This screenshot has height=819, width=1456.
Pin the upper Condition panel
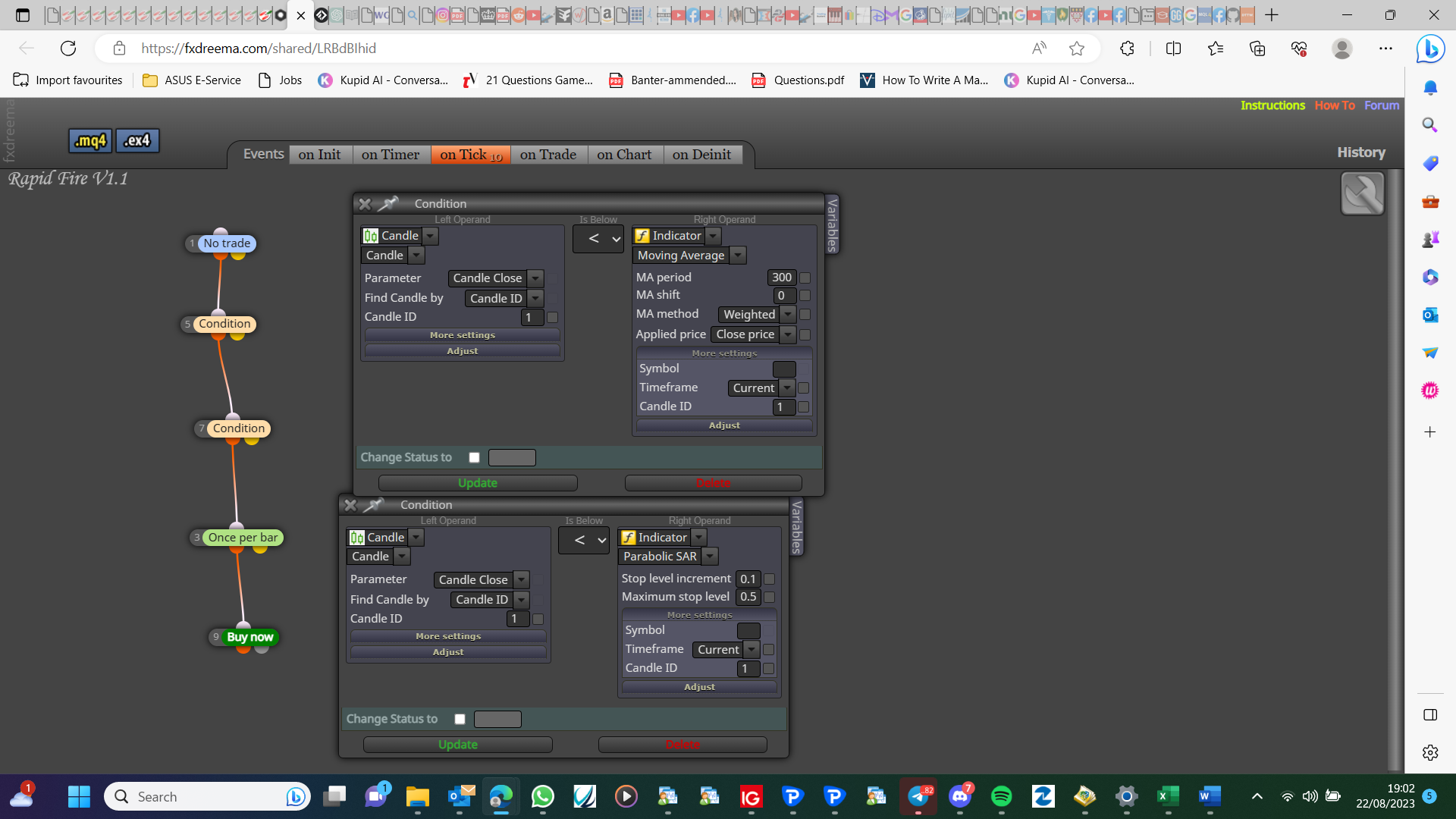pos(388,203)
